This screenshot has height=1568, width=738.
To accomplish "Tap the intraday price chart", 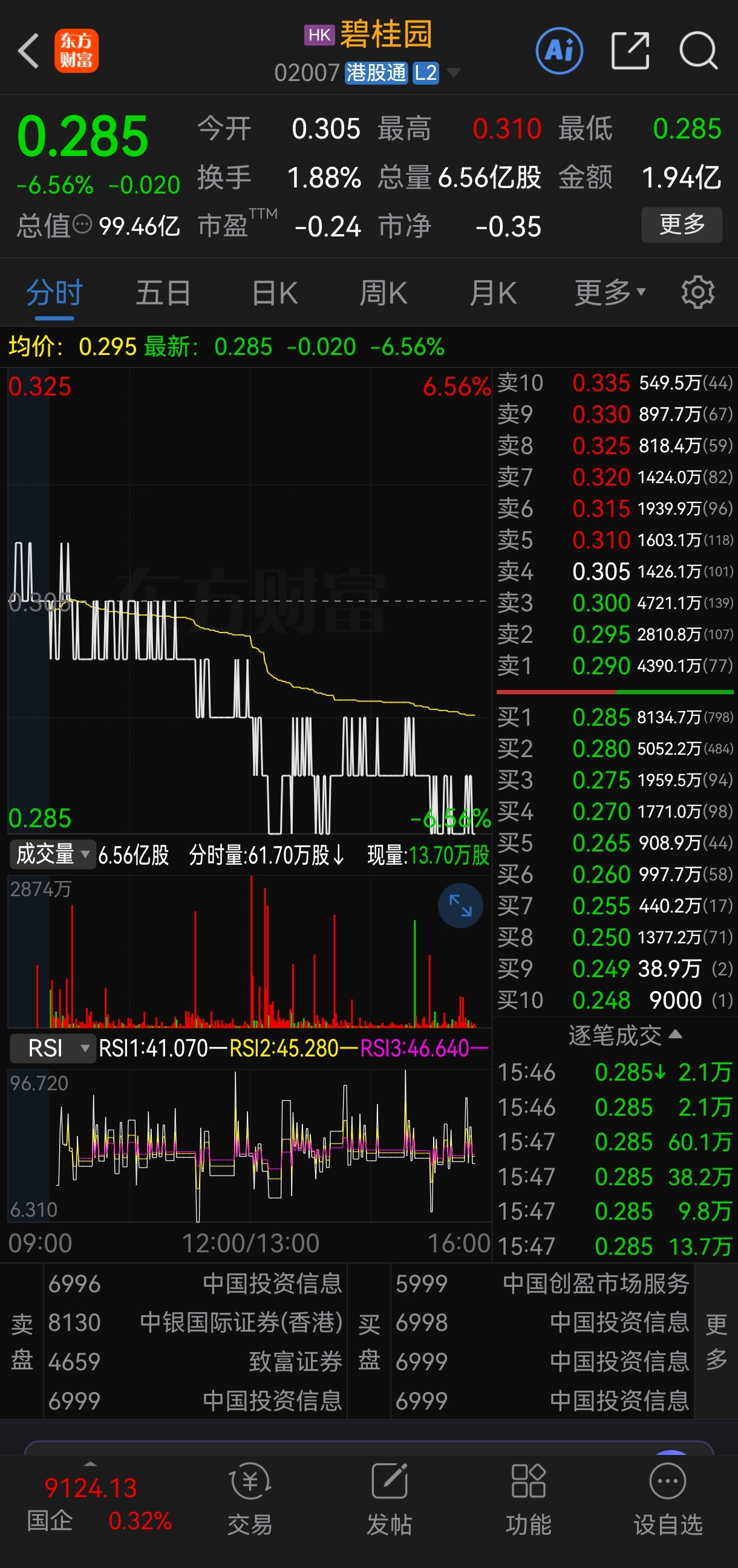I will click(x=249, y=601).
